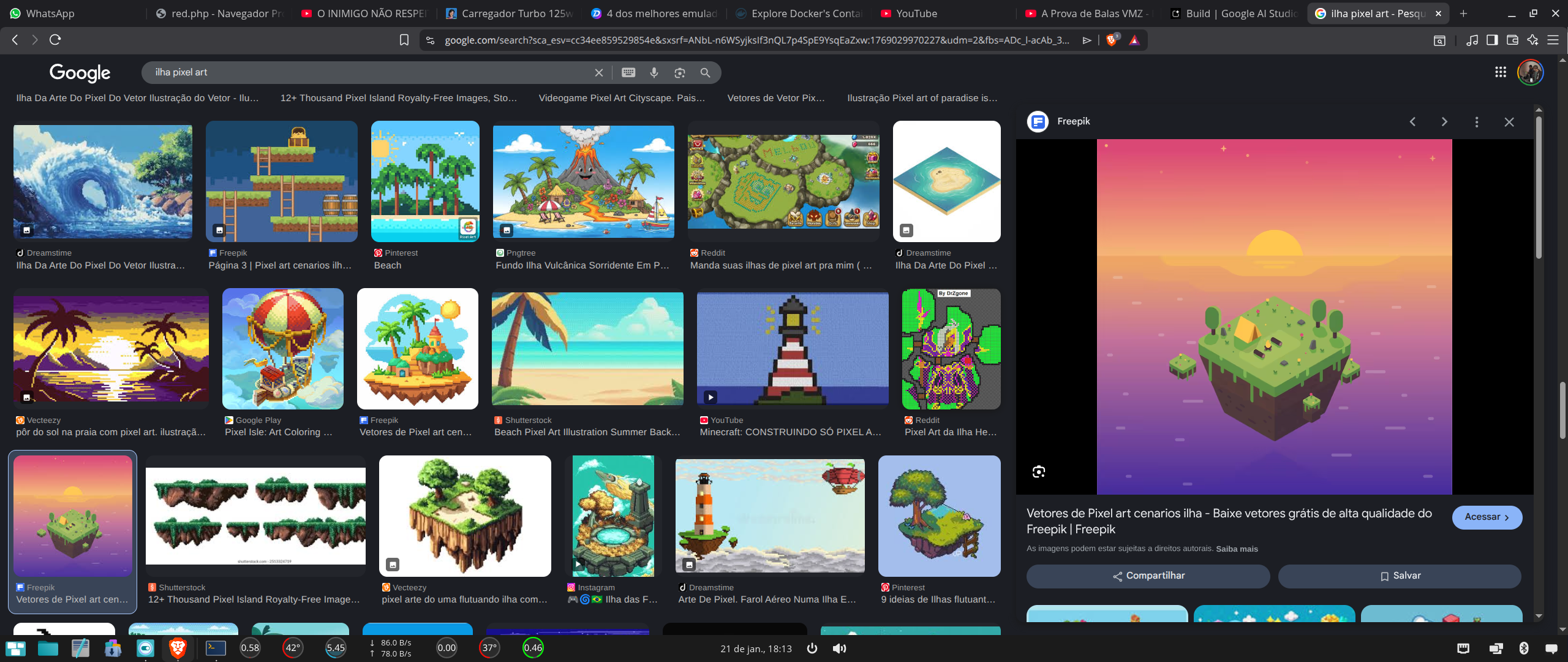1568x662 pixels.
Task: Open file manager folder icon in taskbar
Action: (x=48, y=648)
